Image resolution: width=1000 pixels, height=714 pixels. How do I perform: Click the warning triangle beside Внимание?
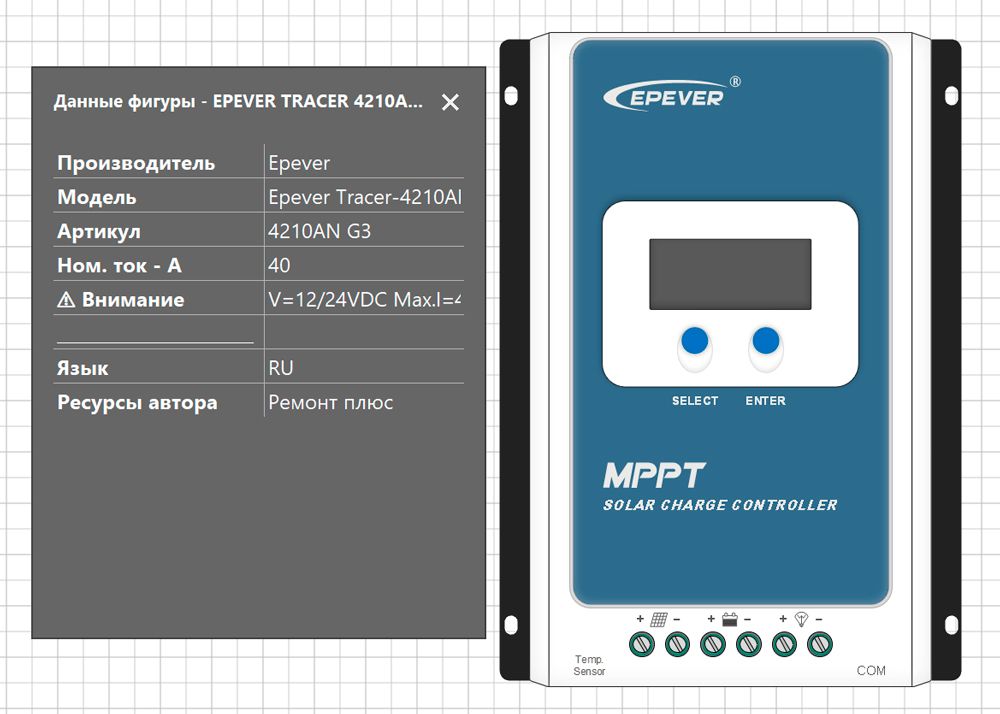[x=68, y=299]
